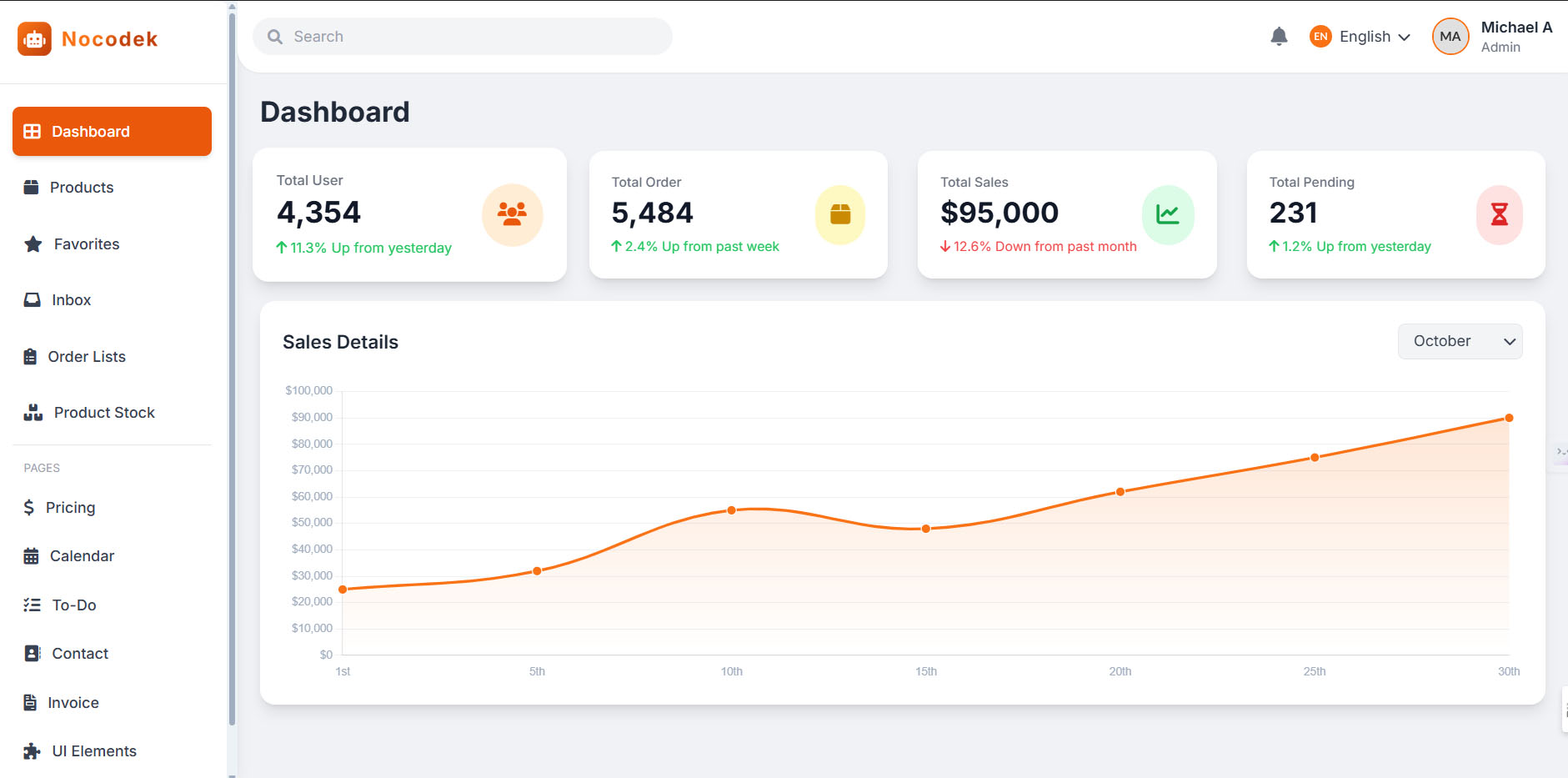1568x778 pixels.
Task: Open the notification bell icon
Action: 1280,36
